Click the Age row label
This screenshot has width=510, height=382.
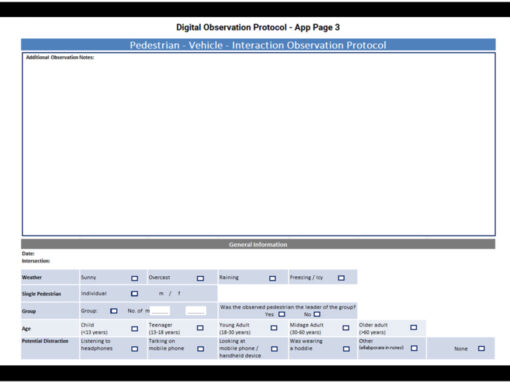(x=26, y=328)
